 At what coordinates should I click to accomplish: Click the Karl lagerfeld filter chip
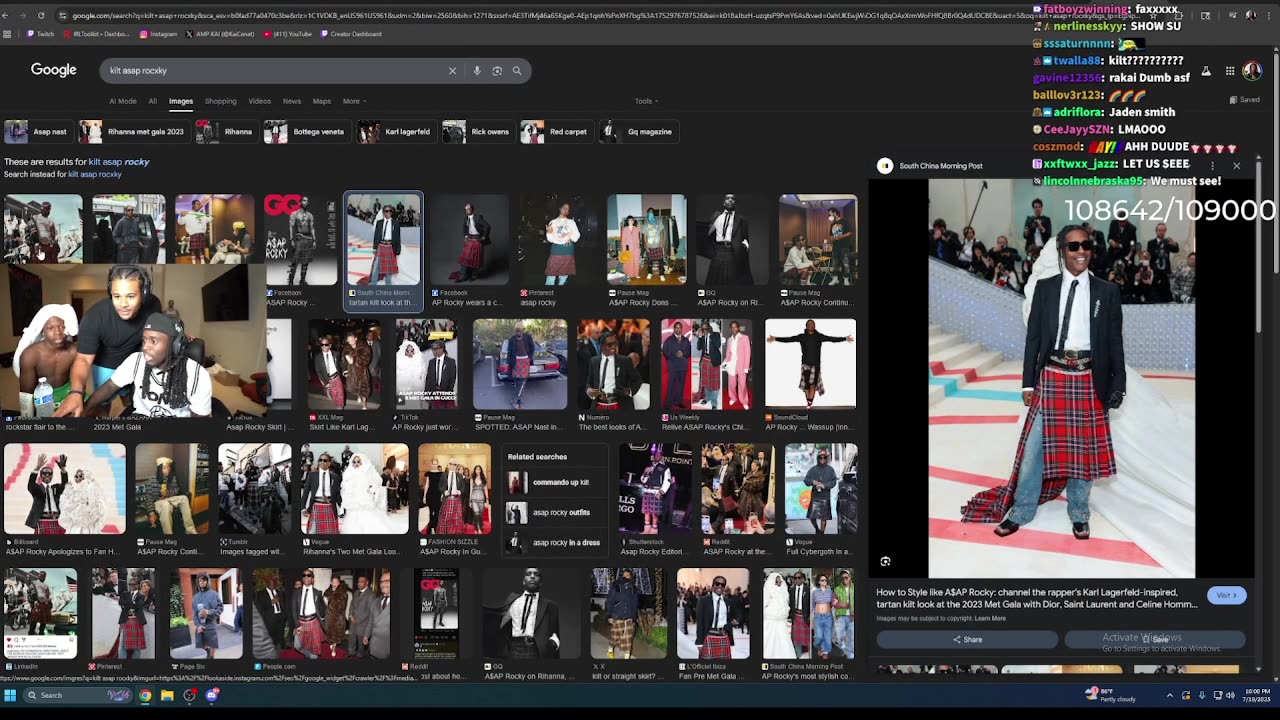point(395,132)
